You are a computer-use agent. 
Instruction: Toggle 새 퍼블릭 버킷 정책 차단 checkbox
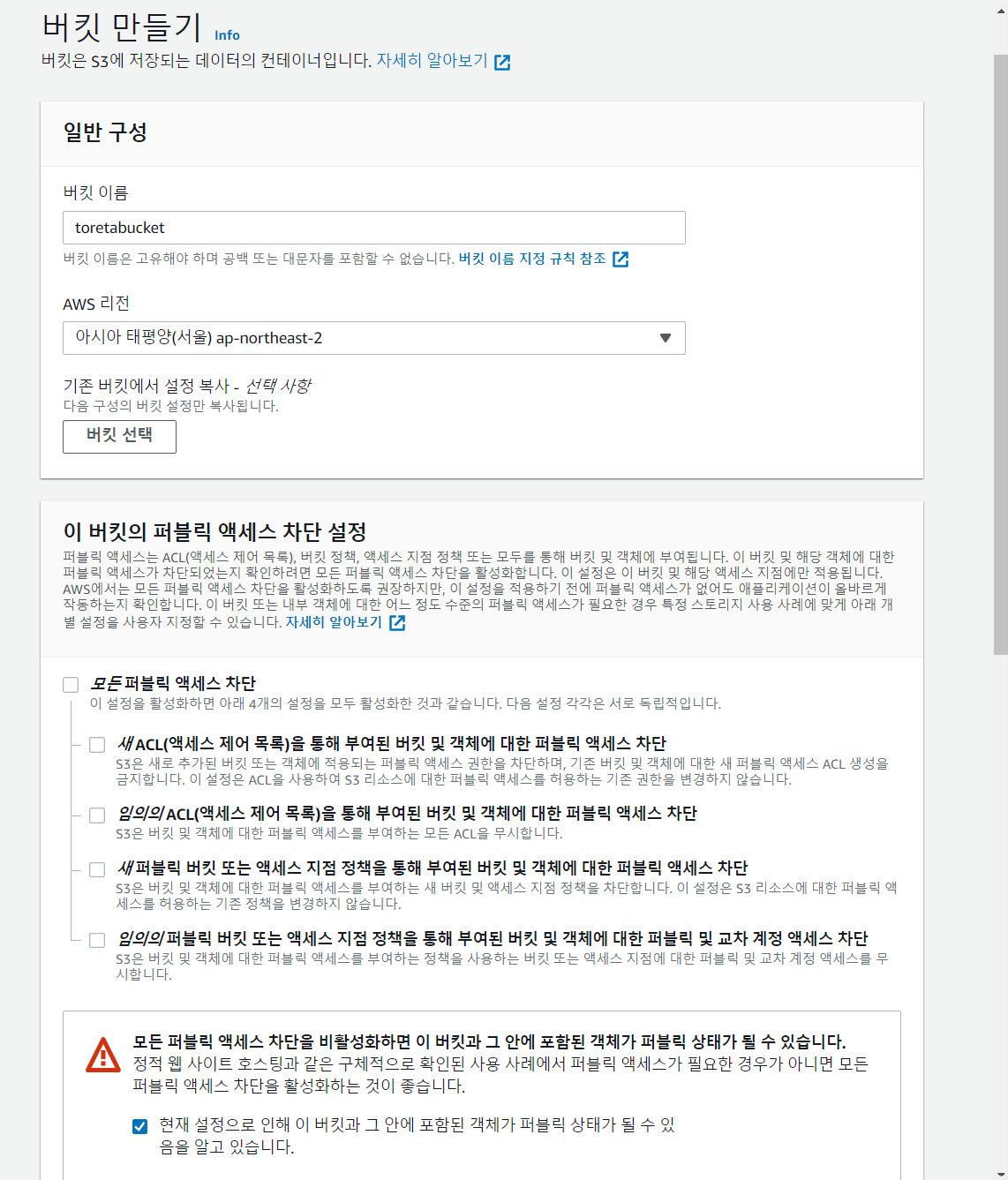97,869
